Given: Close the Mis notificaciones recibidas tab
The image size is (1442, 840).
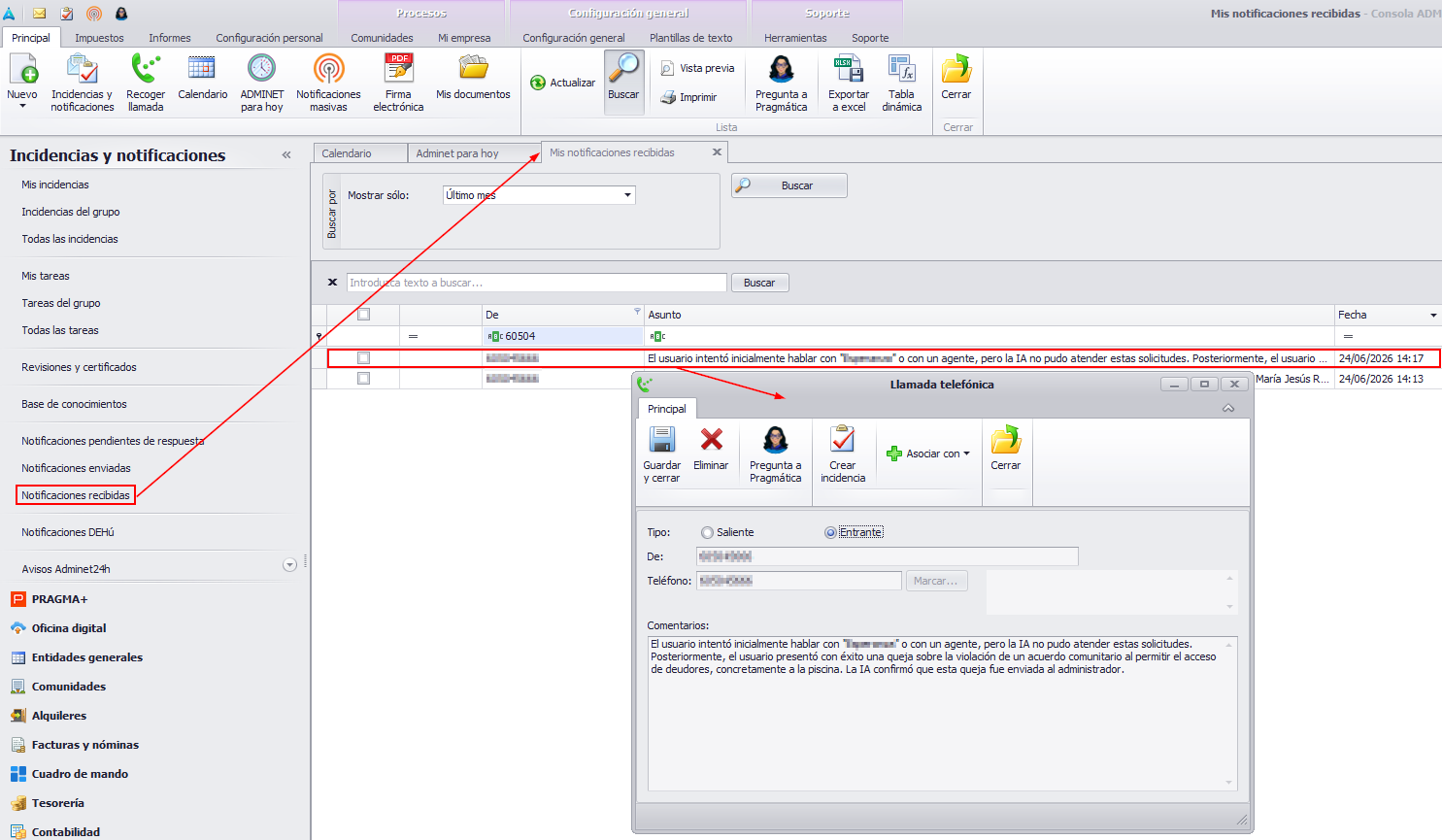Looking at the screenshot, I should click(x=717, y=152).
